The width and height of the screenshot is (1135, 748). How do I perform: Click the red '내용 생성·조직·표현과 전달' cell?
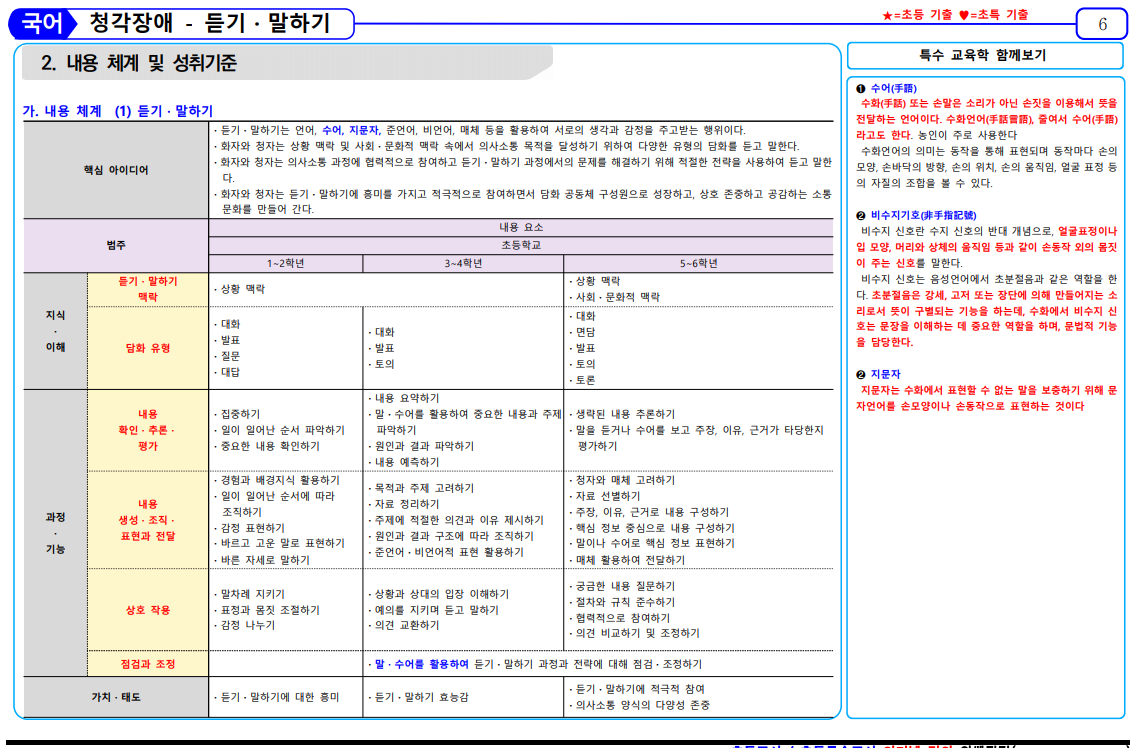point(148,520)
